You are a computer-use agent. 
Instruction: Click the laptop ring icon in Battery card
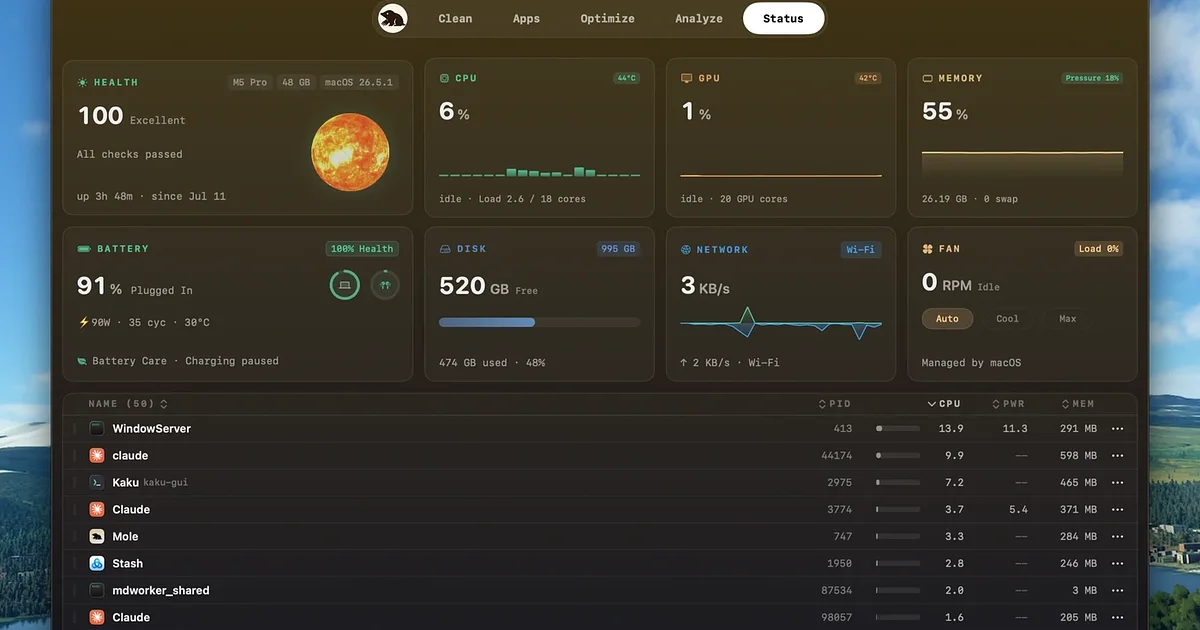coord(345,285)
